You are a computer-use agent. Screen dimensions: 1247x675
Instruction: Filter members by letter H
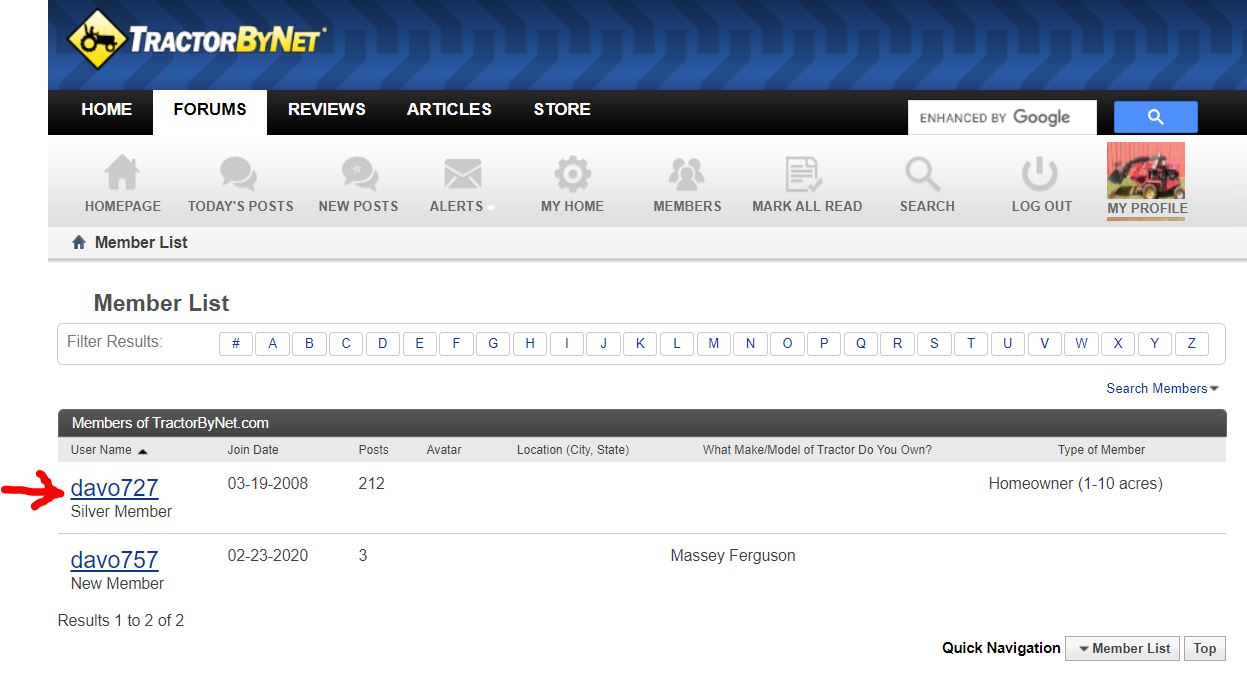530,344
